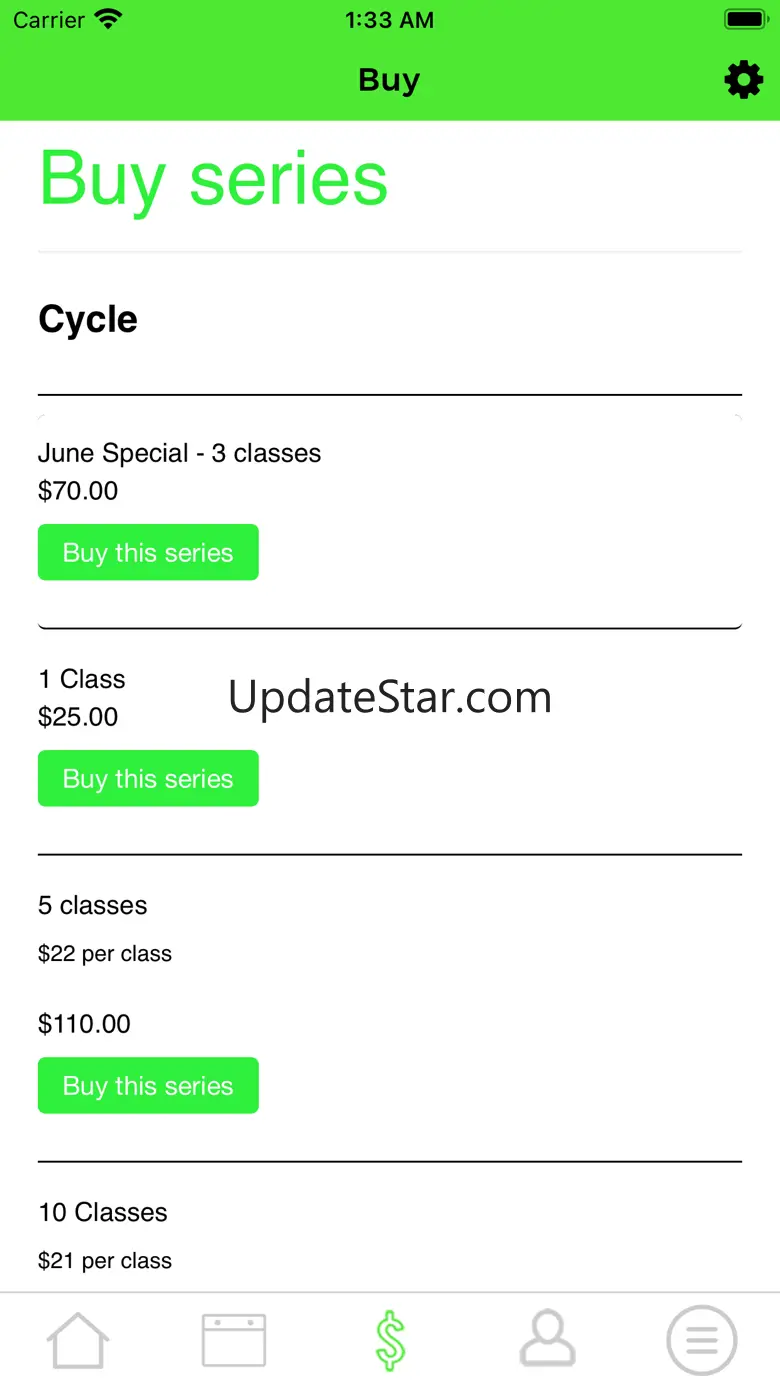Tap the 1 Class series name

pos(82,679)
